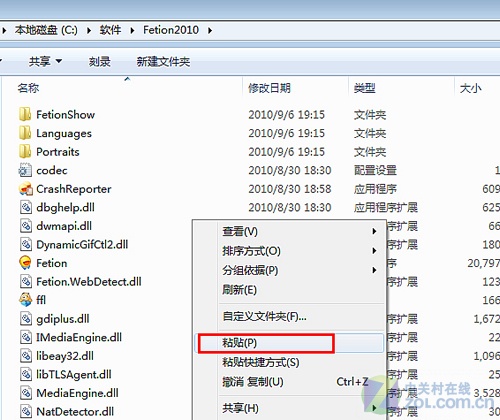
Task: Expand breadcrumb arrow after Fetion2010
Action: point(210,30)
